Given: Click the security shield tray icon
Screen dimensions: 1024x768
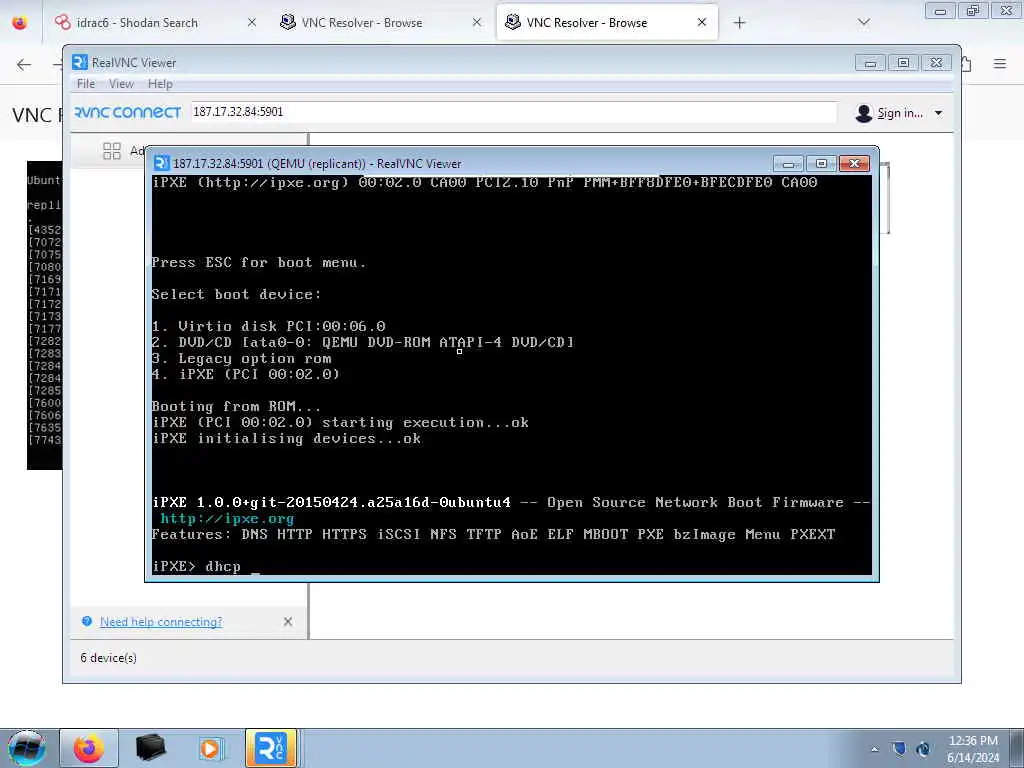Looking at the screenshot, I should tap(899, 748).
